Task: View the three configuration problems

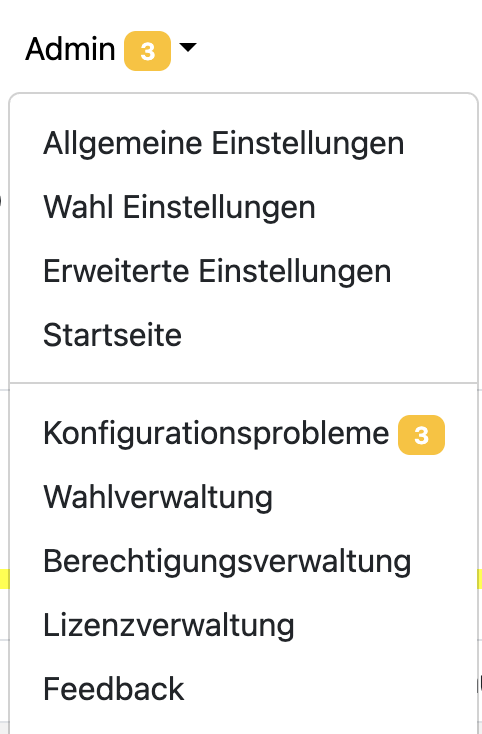Action: pos(243,433)
